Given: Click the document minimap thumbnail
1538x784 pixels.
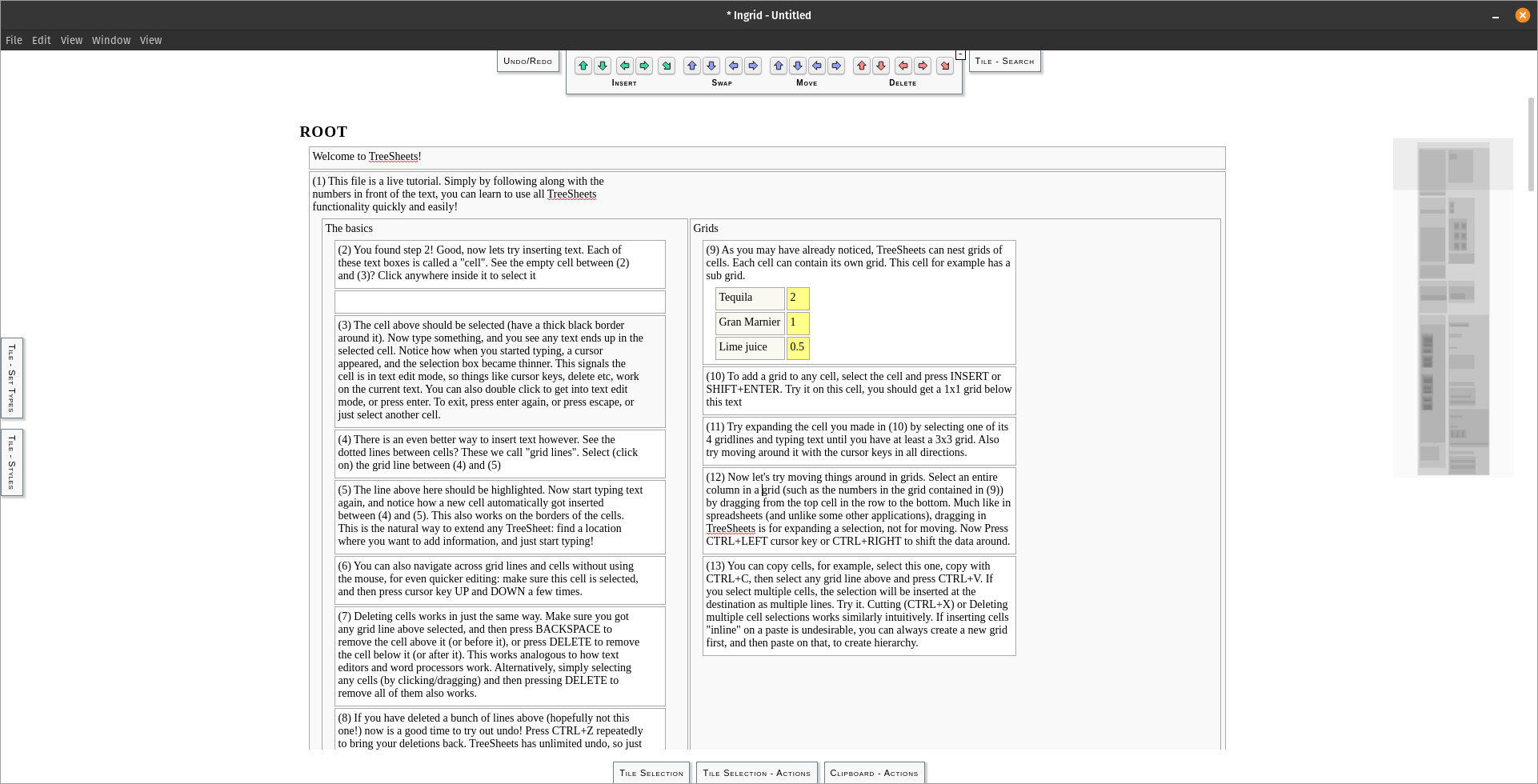Looking at the screenshot, I should (1453, 307).
